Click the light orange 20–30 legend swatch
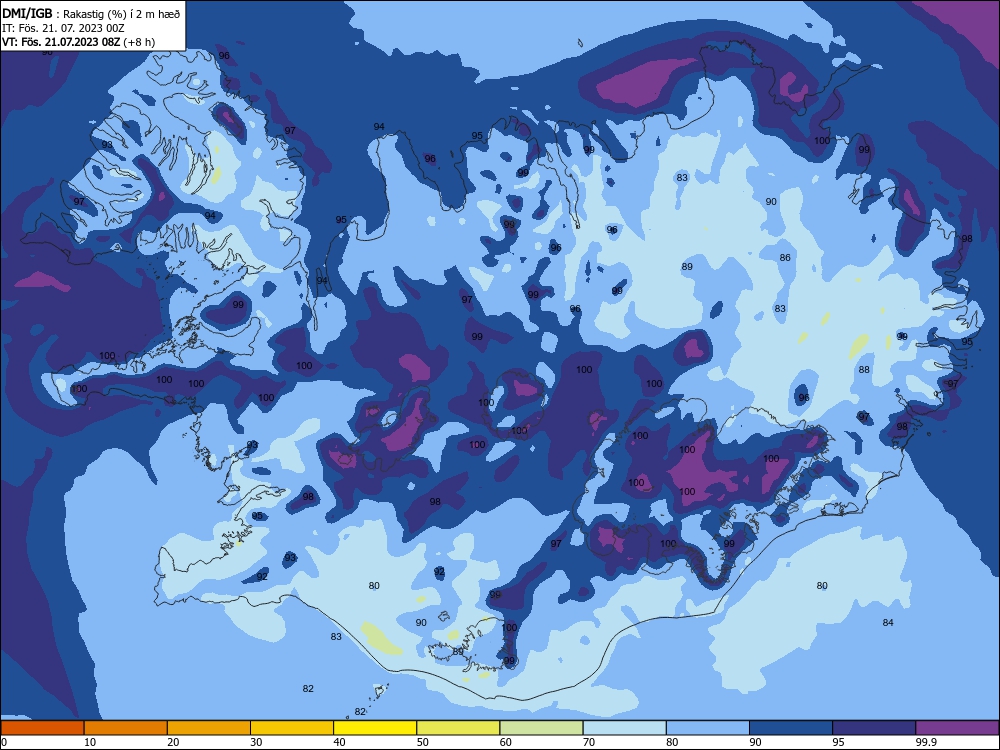 click(x=209, y=728)
